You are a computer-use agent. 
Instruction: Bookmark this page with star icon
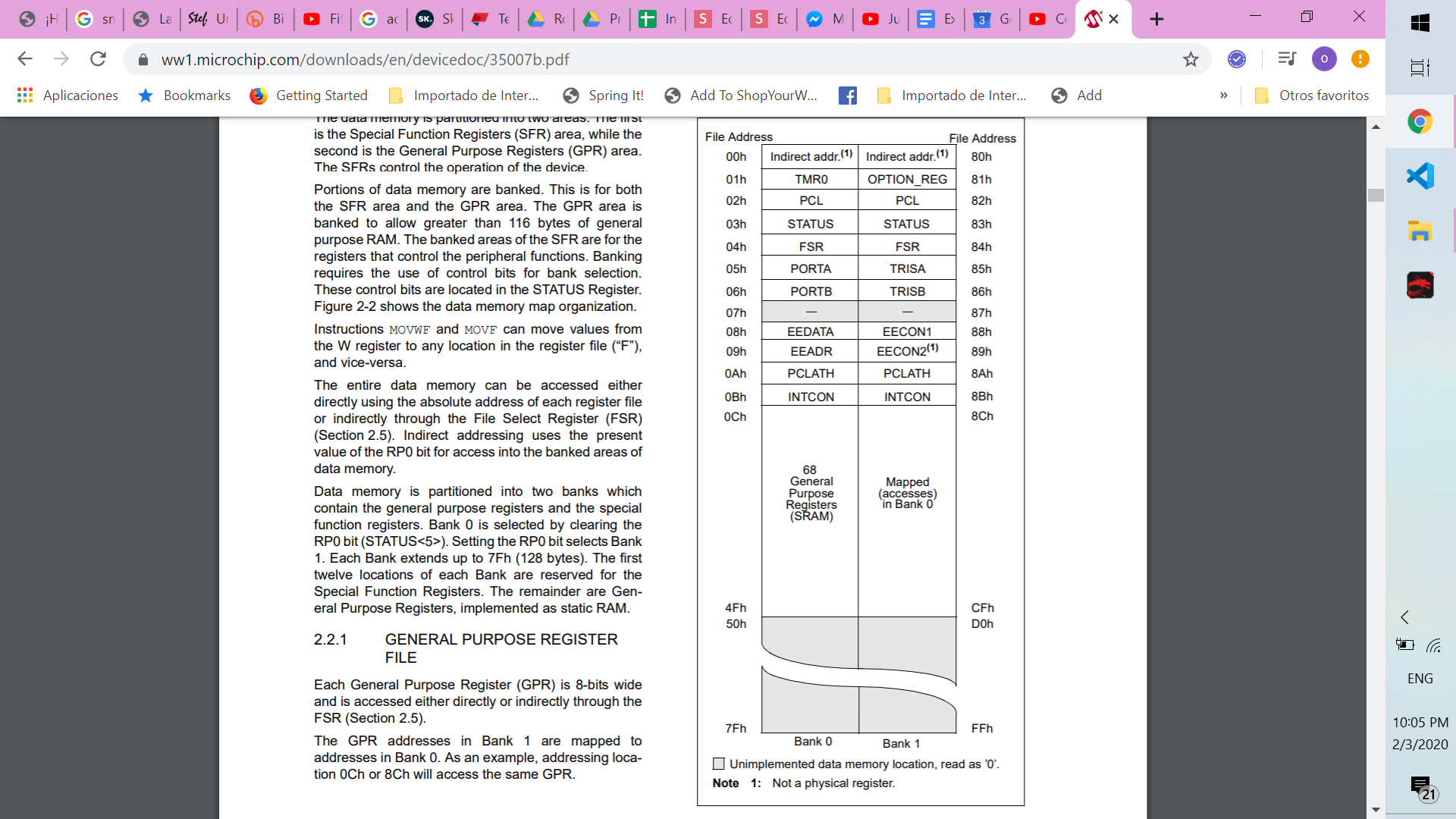click(x=1191, y=59)
